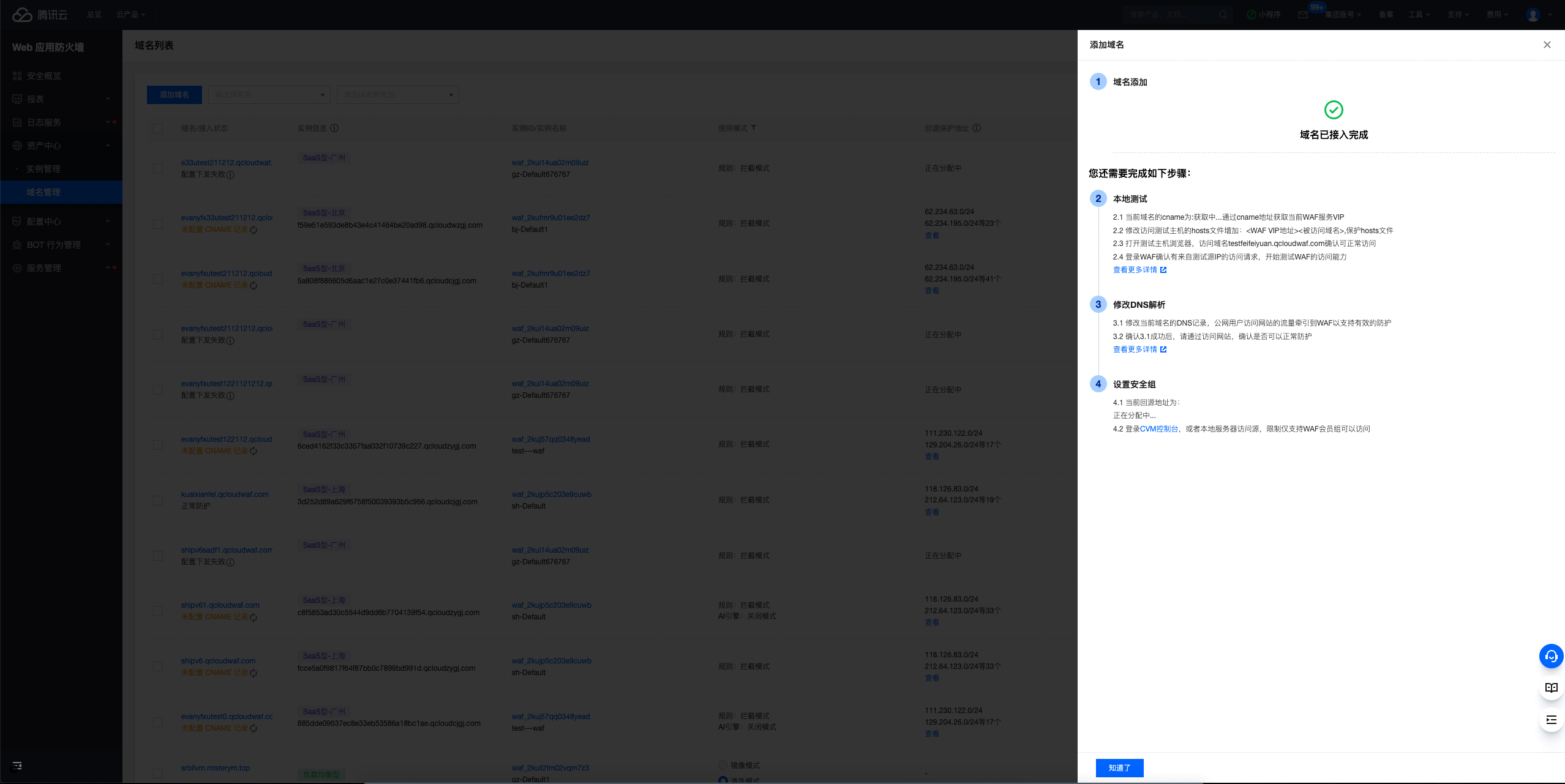The width and height of the screenshot is (1565, 784).
Task: Click the 知道了 button
Action: pos(1119,767)
